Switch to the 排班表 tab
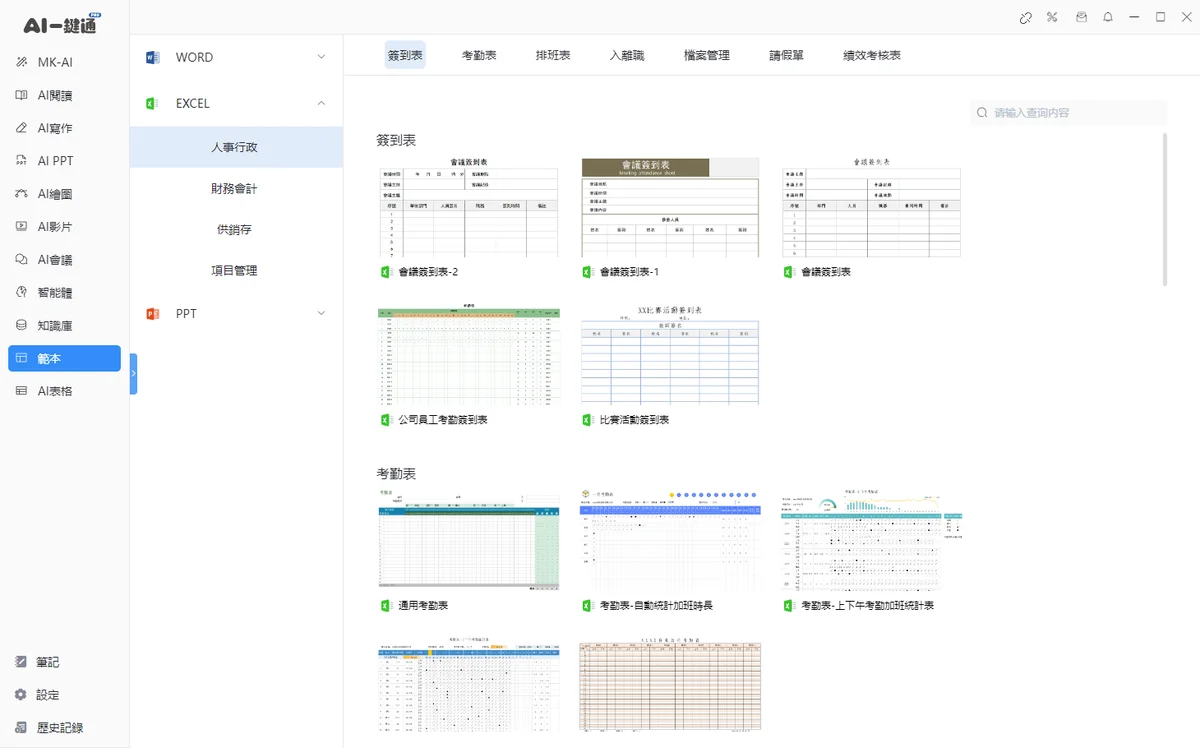 (x=553, y=55)
